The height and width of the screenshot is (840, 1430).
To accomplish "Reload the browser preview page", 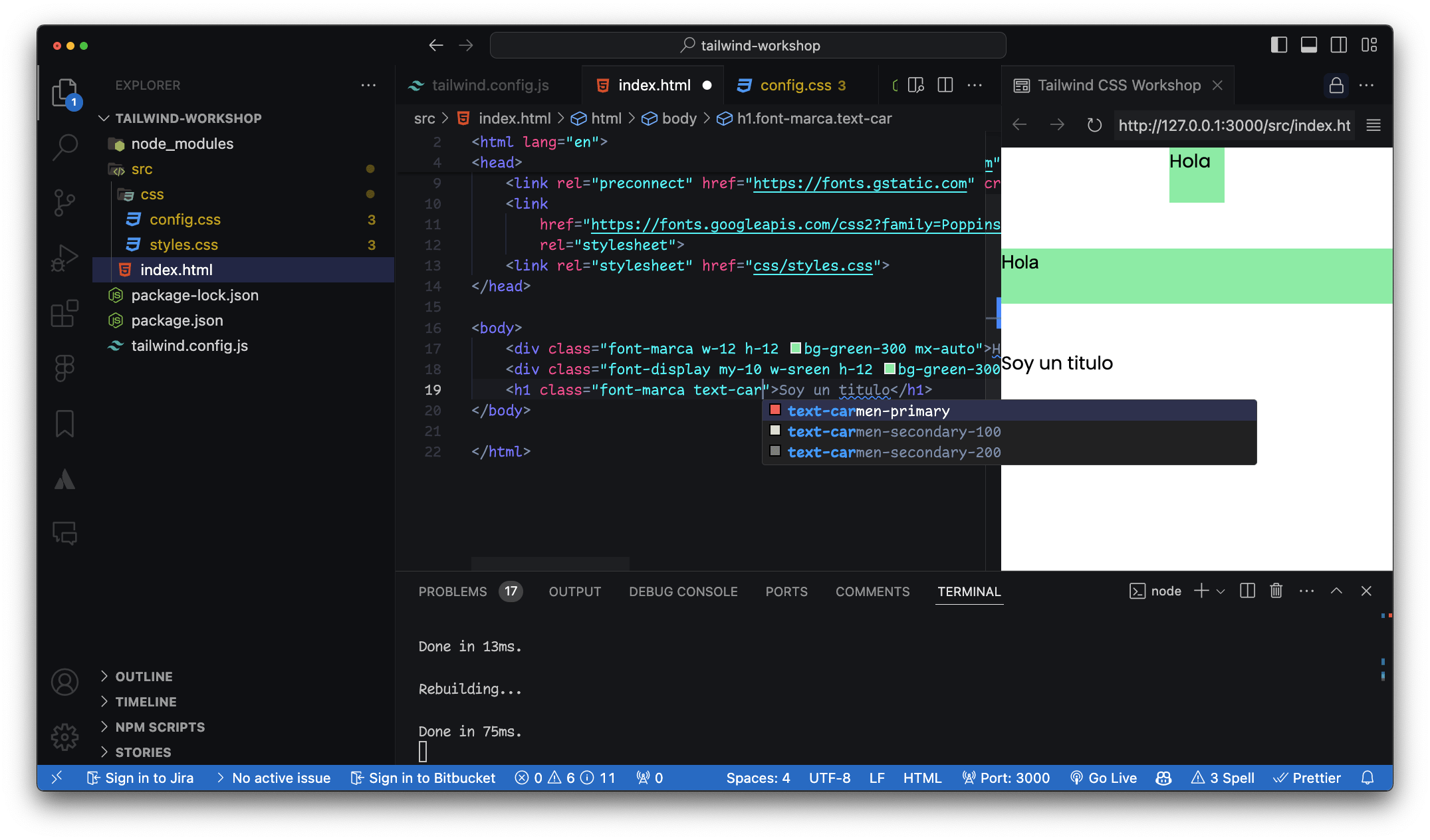I will (x=1094, y=125).
